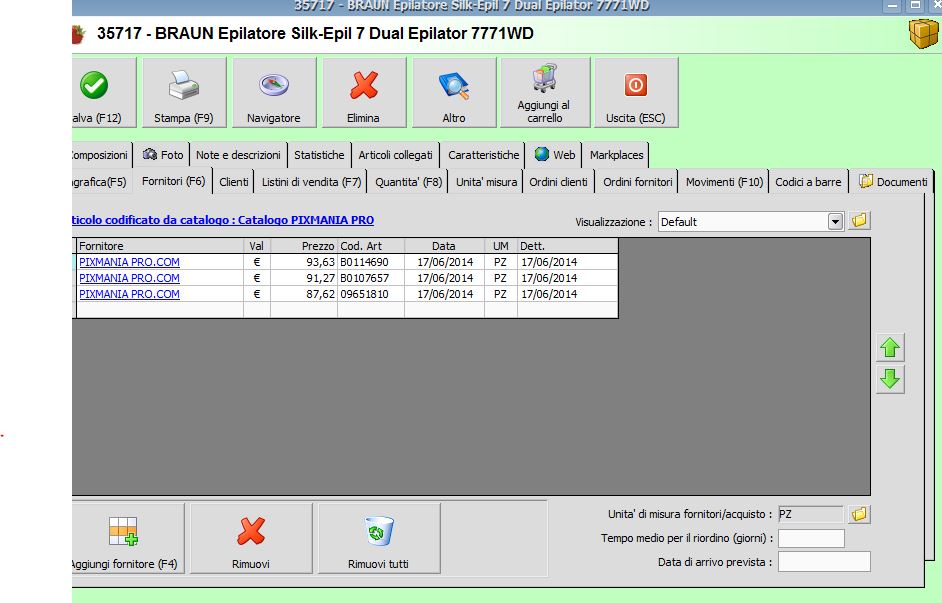942x603 pixels.
Task: Select the cell with code B0114690
Action: click(x=371, y=262)
